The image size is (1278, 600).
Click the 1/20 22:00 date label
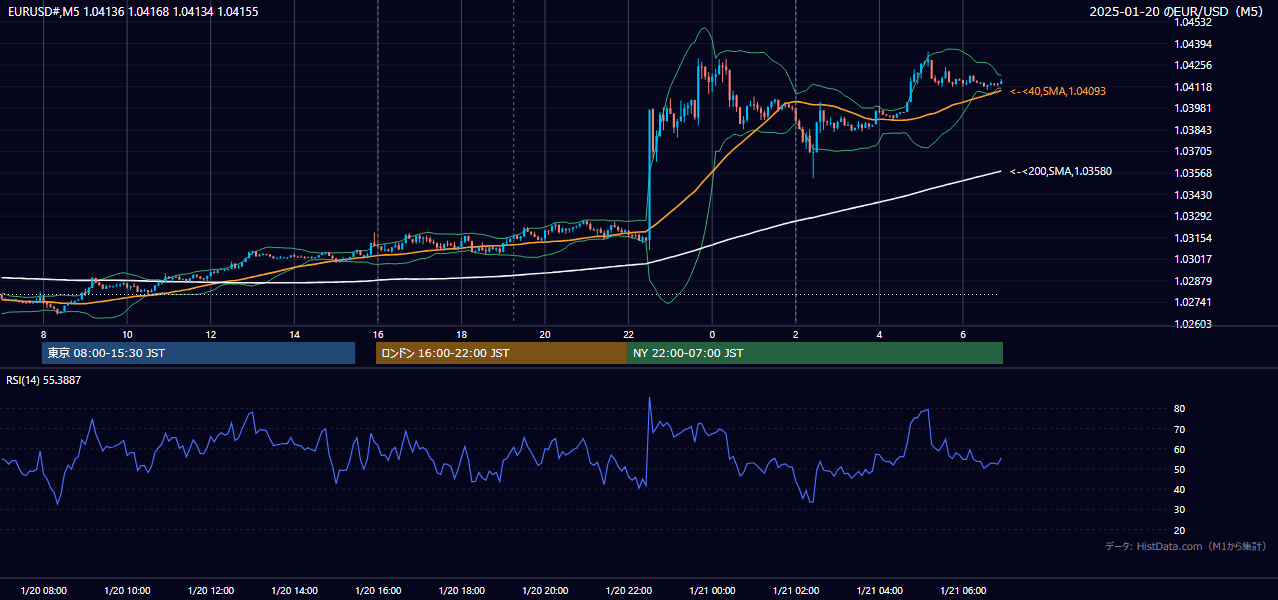point(628,591)
